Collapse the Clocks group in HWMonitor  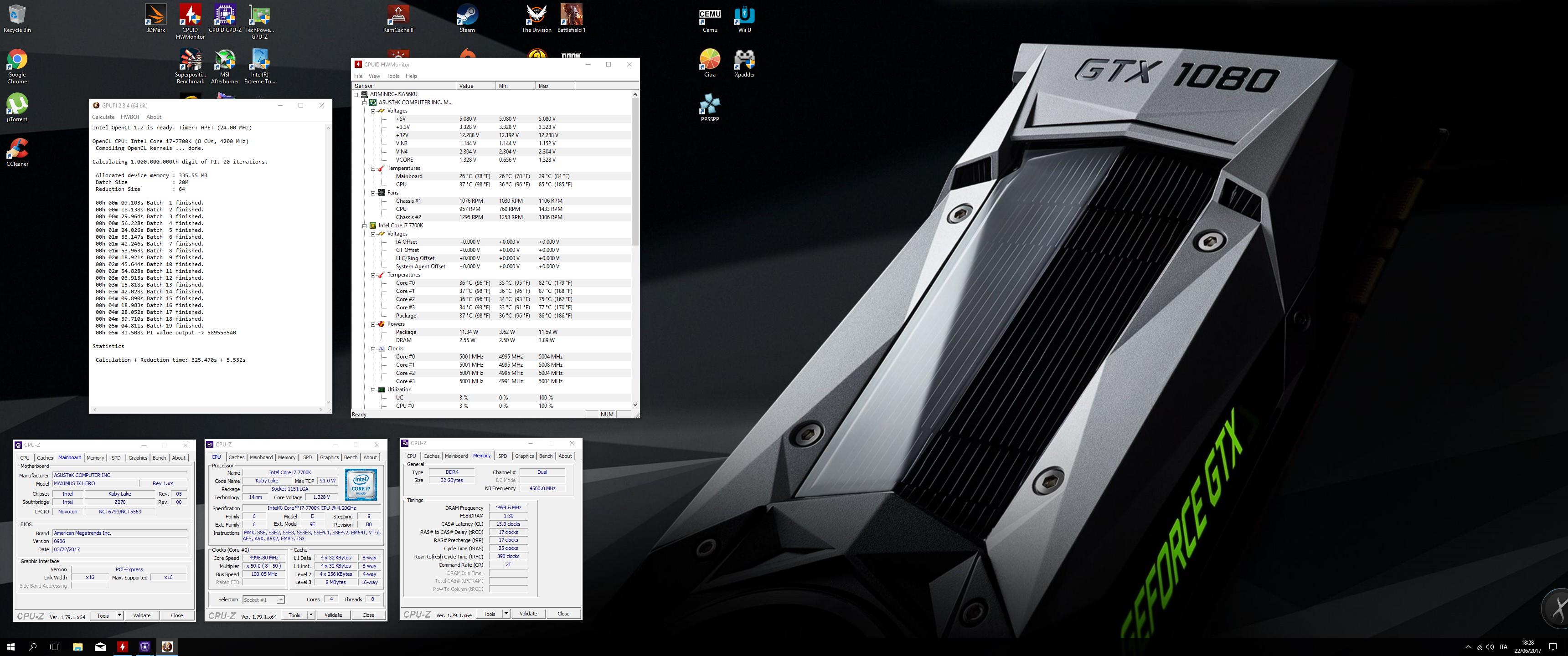[x=373, y=348]
